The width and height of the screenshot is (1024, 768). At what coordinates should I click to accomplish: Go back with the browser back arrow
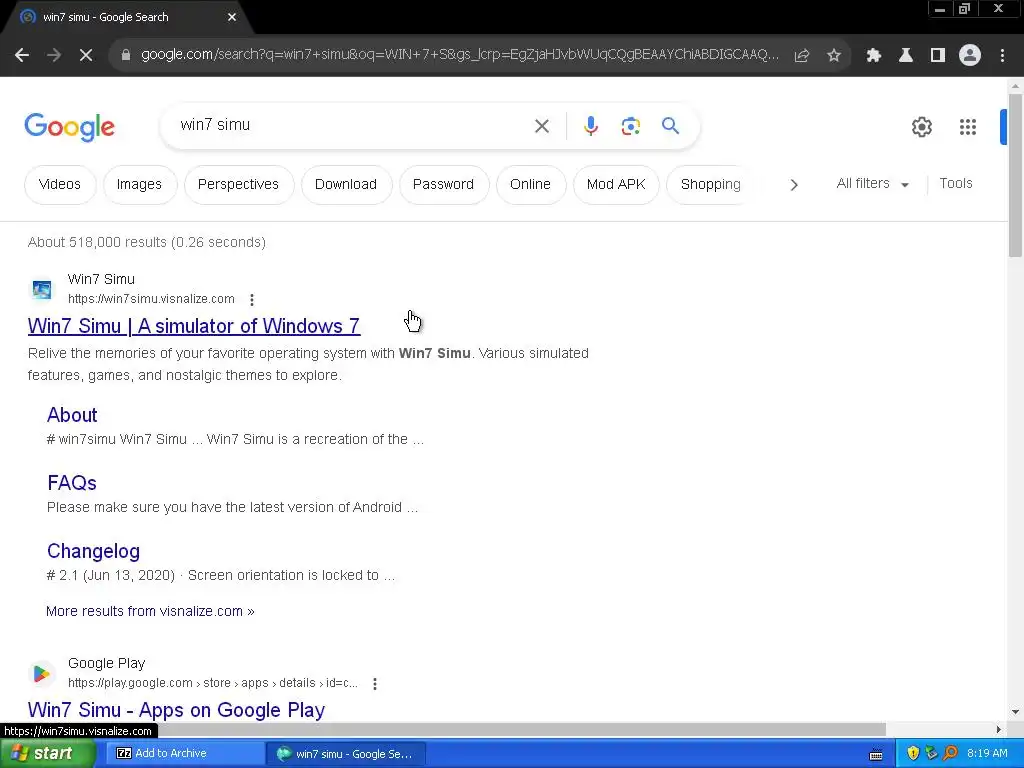click(x=22, y=56)
